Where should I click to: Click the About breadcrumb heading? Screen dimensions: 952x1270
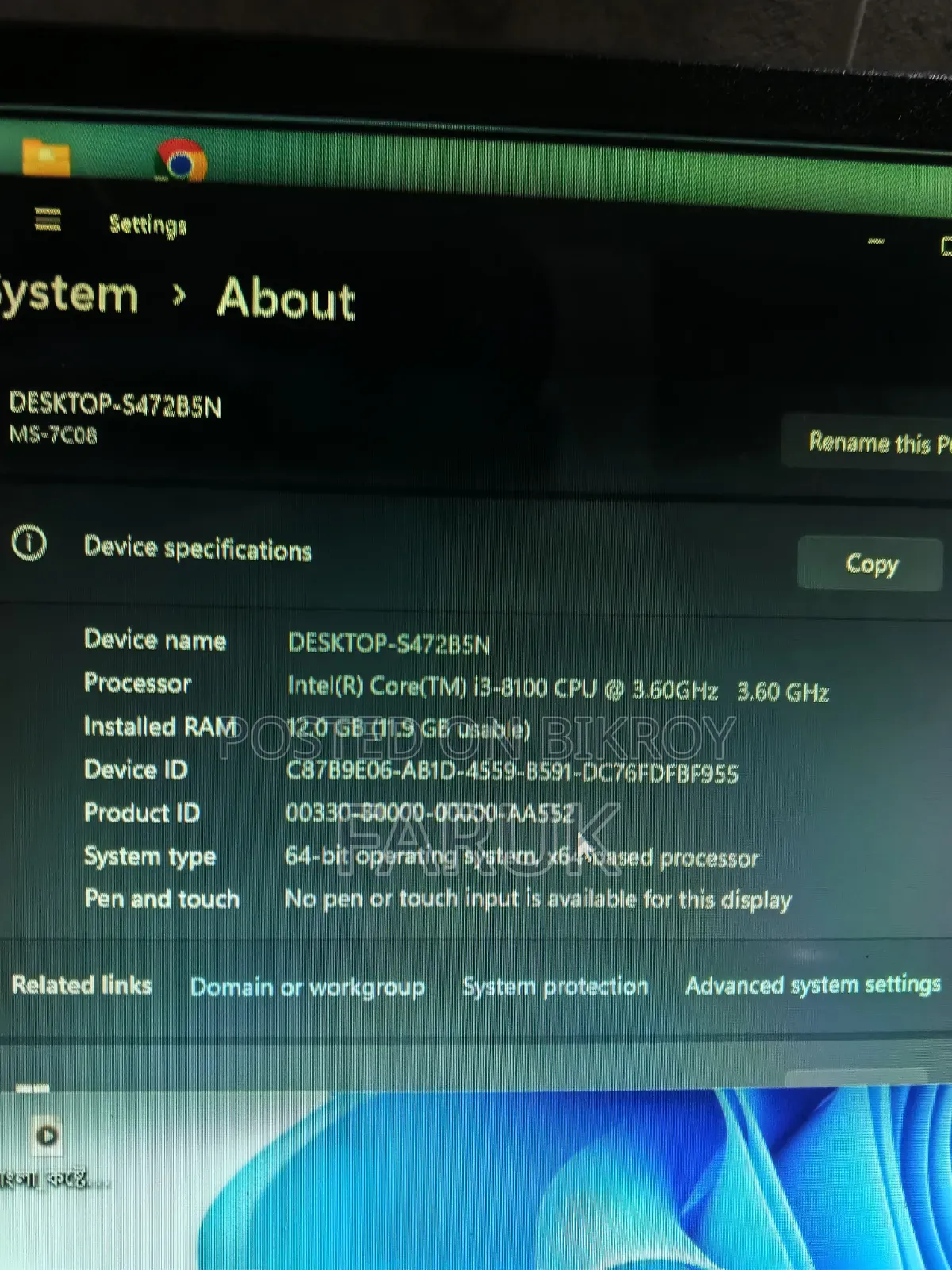(286, 298)
